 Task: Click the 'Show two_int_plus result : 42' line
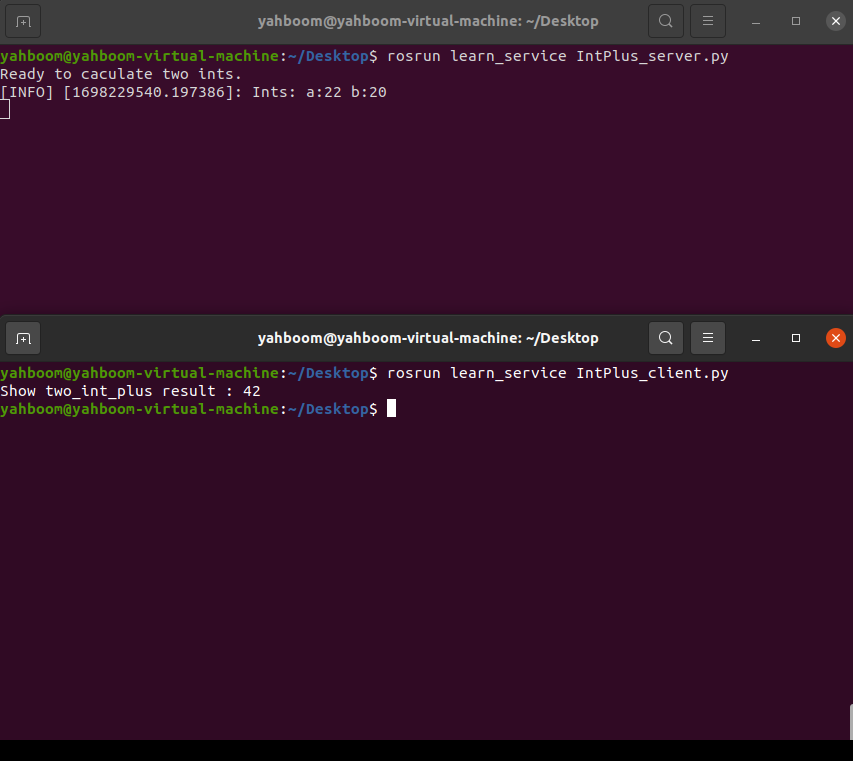click(x=131, y=391)
